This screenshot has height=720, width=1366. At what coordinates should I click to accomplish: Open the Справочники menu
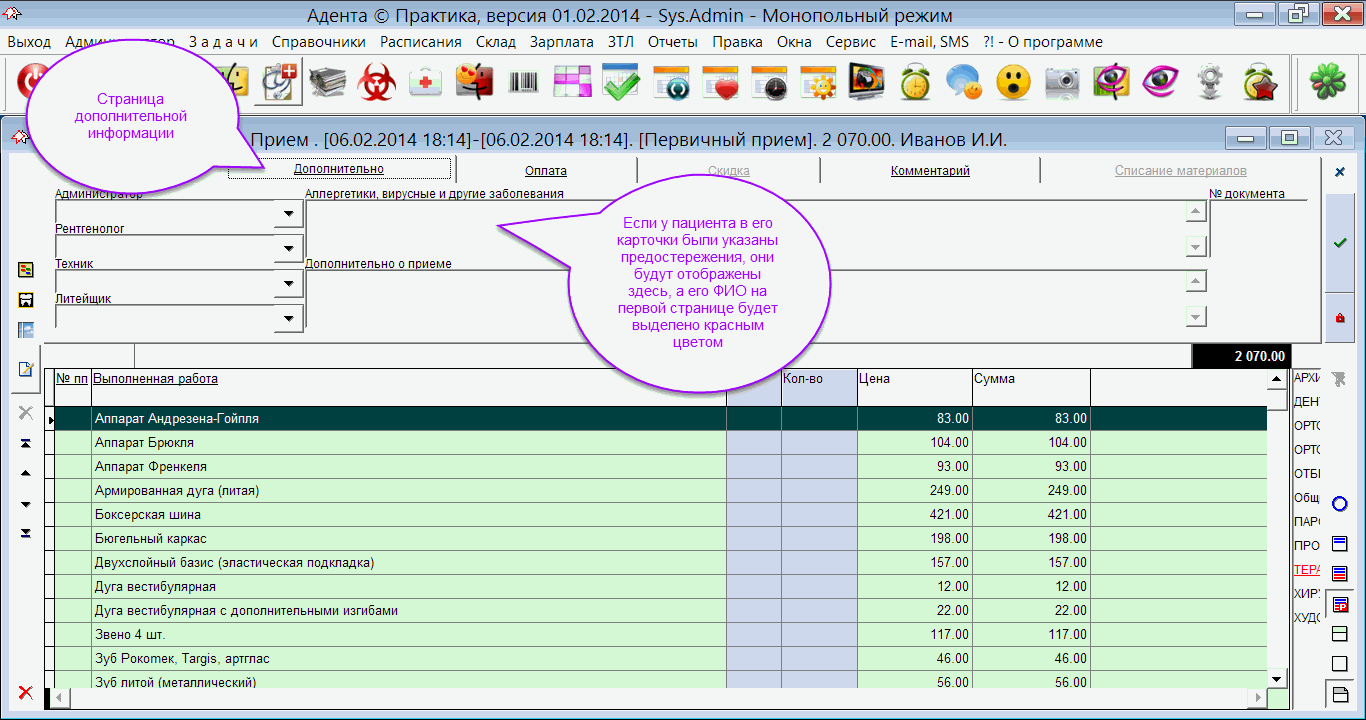(318, 42)
